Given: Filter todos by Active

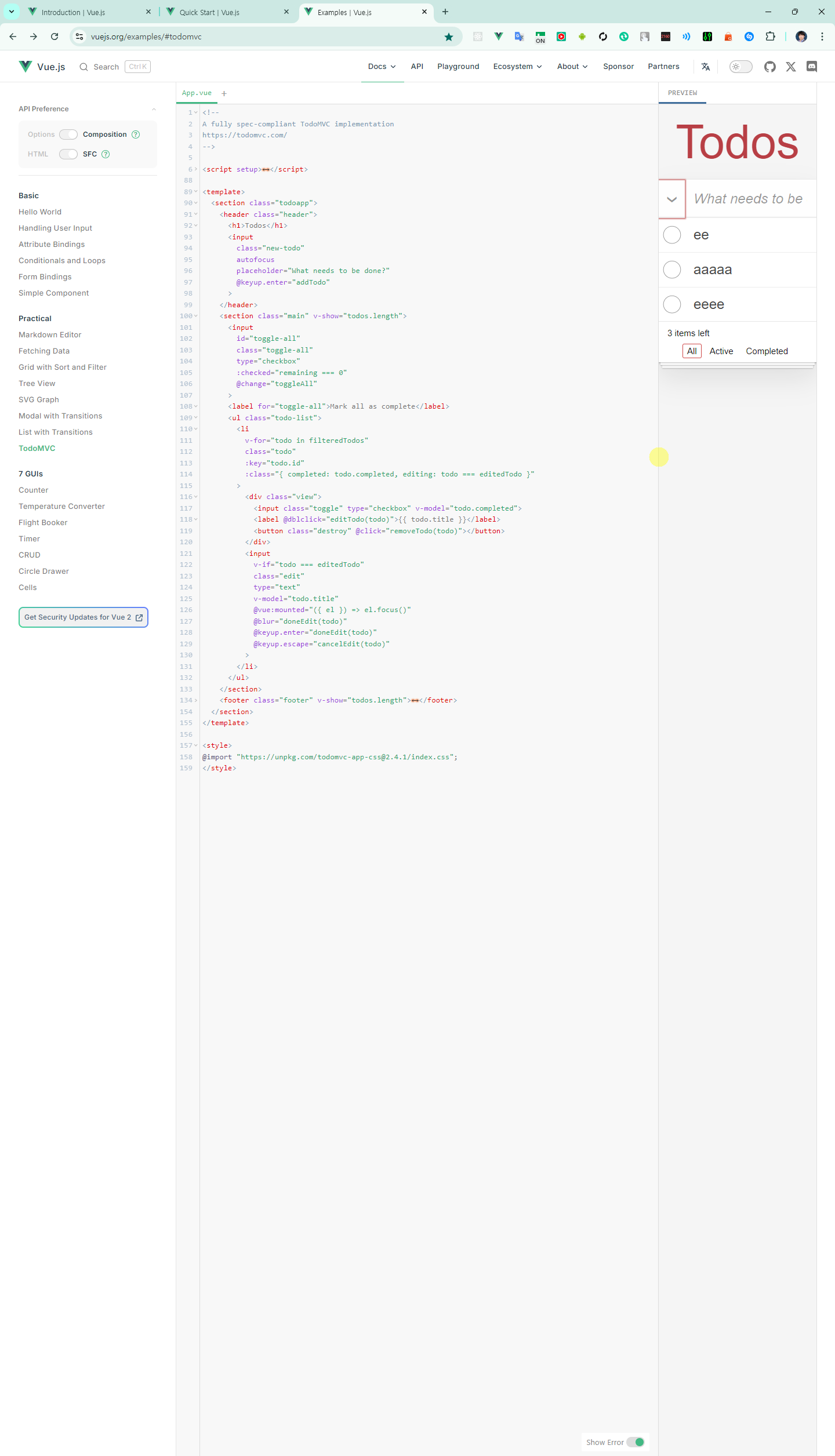Looking at the screenshot, I should tap(721, 351).
